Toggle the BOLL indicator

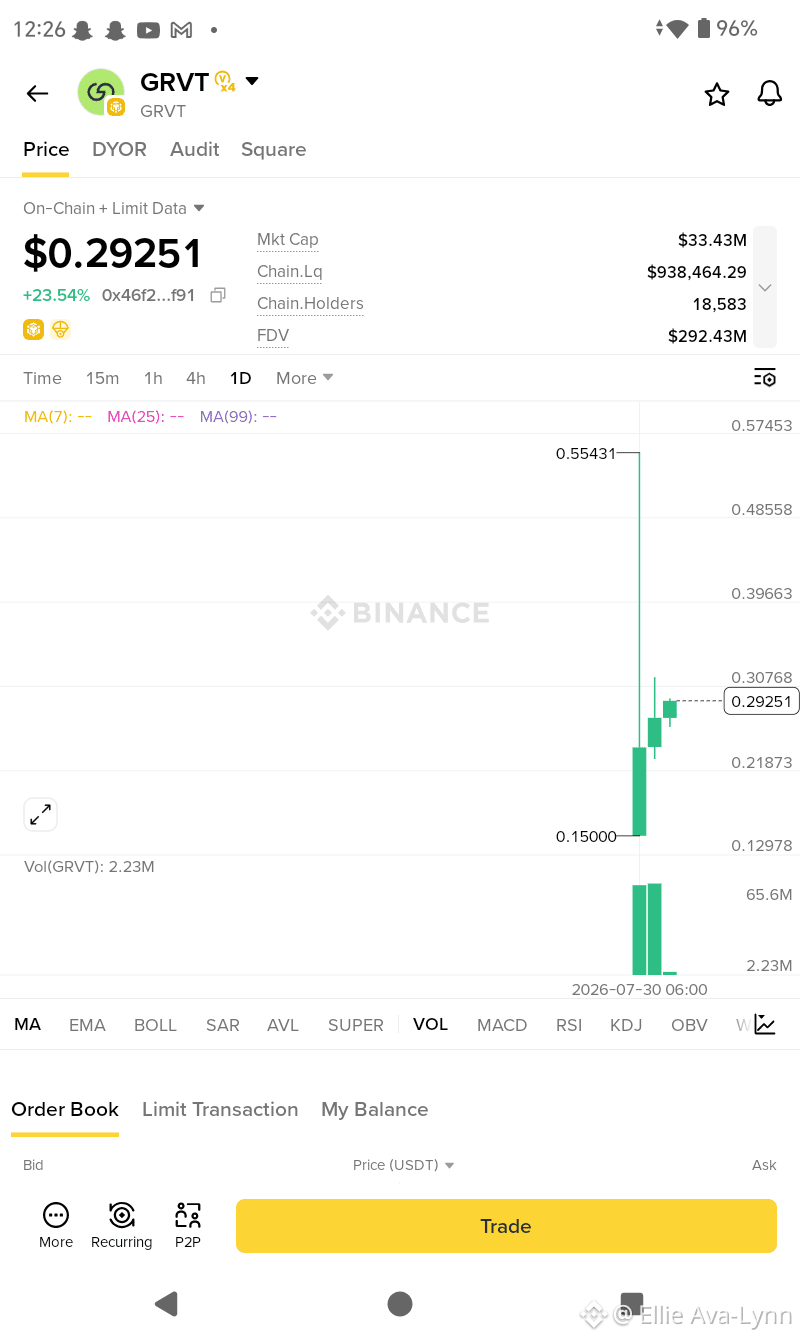tap(155, 1025)
